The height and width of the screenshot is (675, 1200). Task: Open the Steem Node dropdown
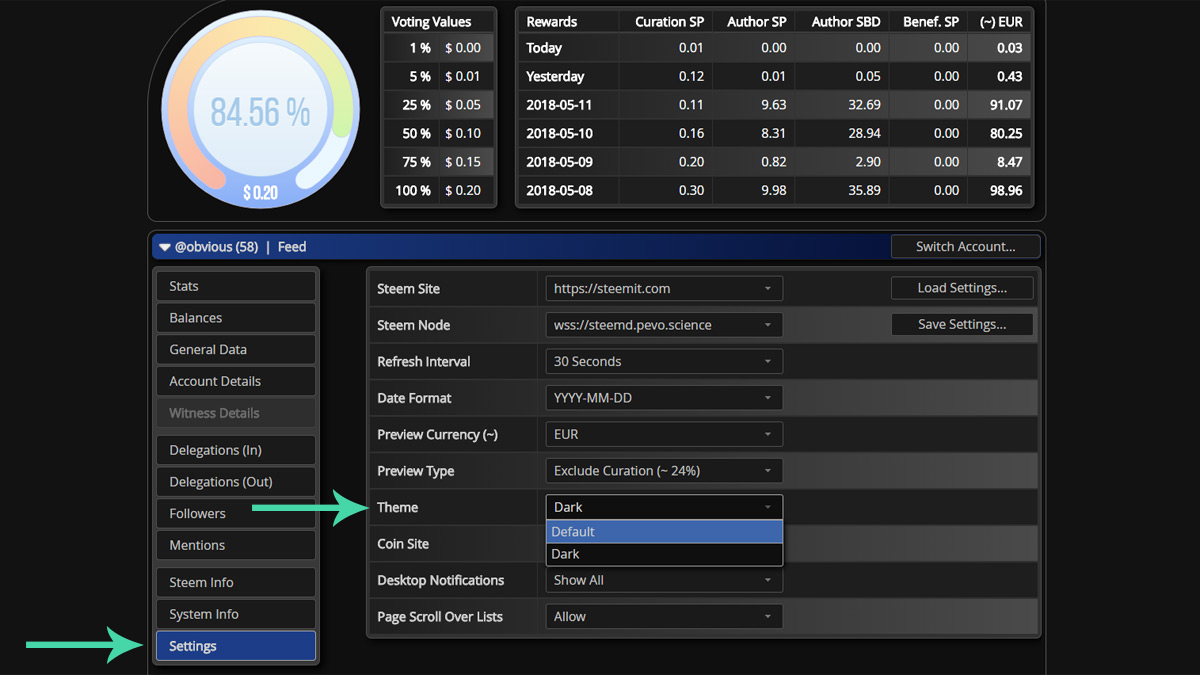point(664,325)
